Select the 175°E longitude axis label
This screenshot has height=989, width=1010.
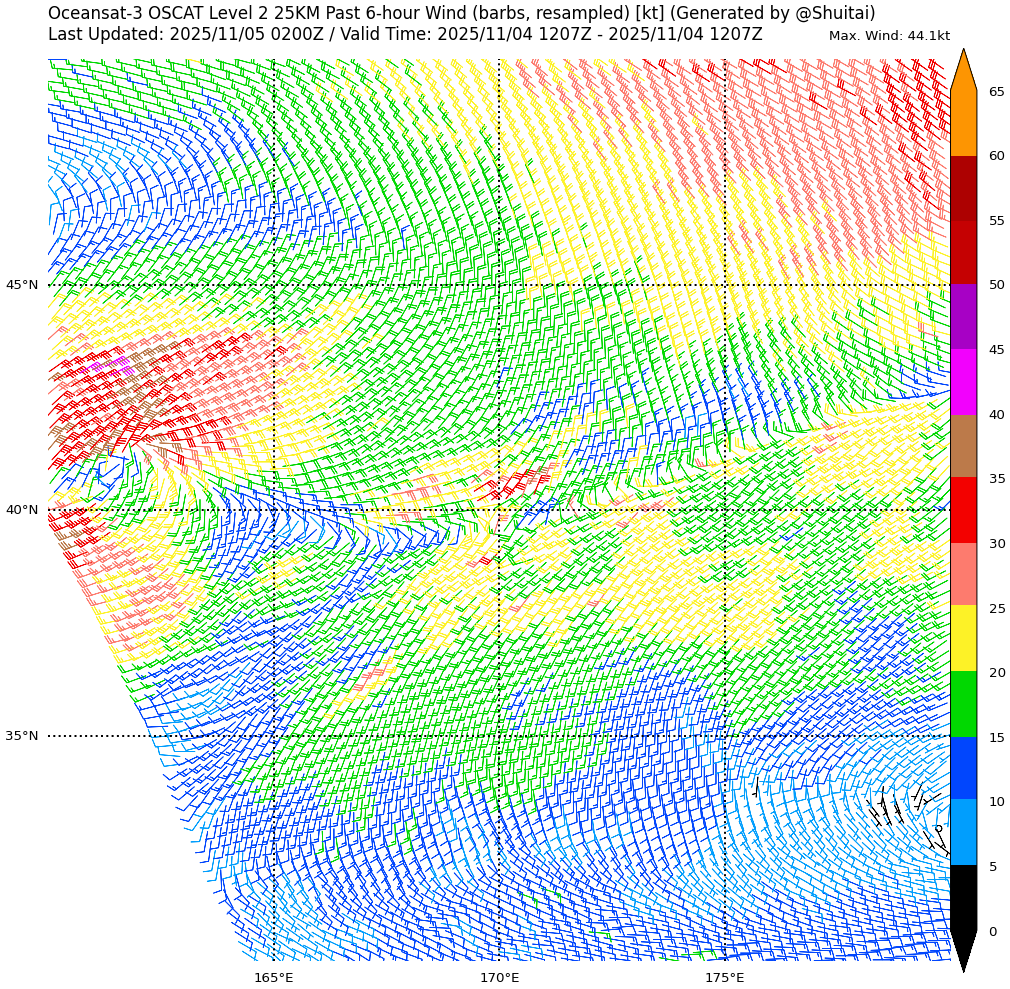click(724, 977)
